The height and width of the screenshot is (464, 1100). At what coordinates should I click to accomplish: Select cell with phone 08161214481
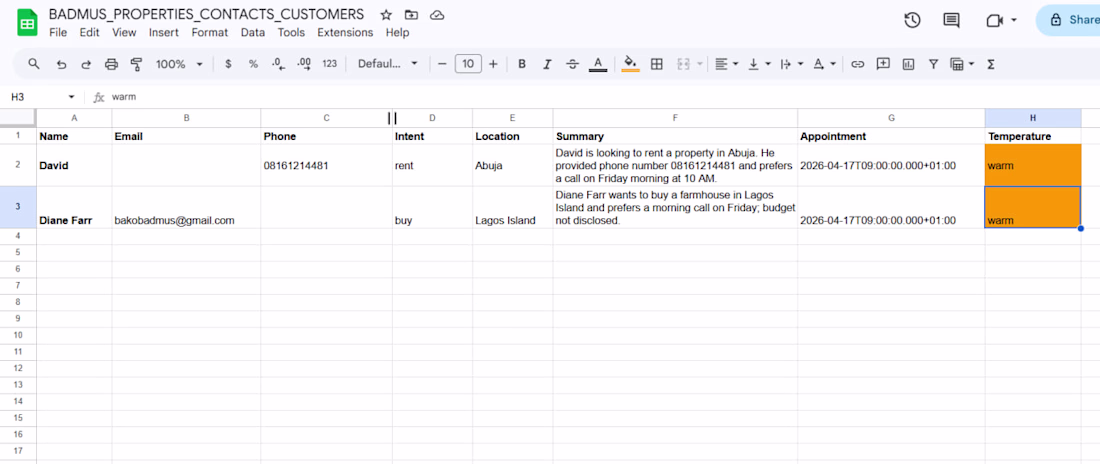[326, 166]
